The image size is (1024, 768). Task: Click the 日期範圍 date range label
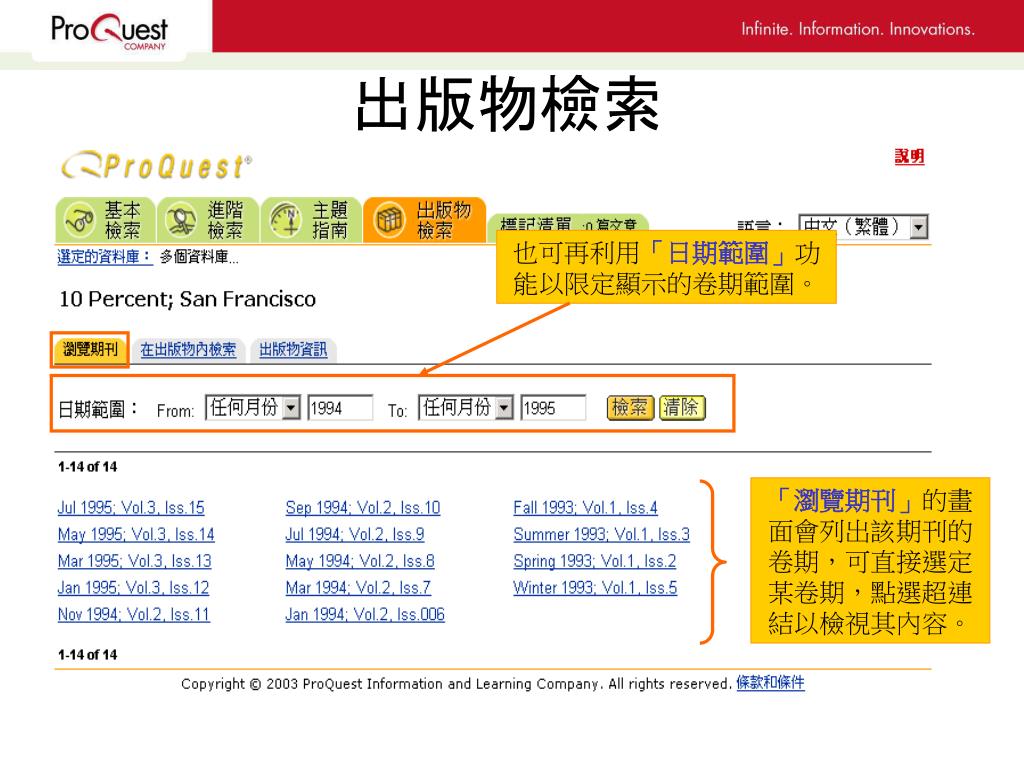pos(98,409)
